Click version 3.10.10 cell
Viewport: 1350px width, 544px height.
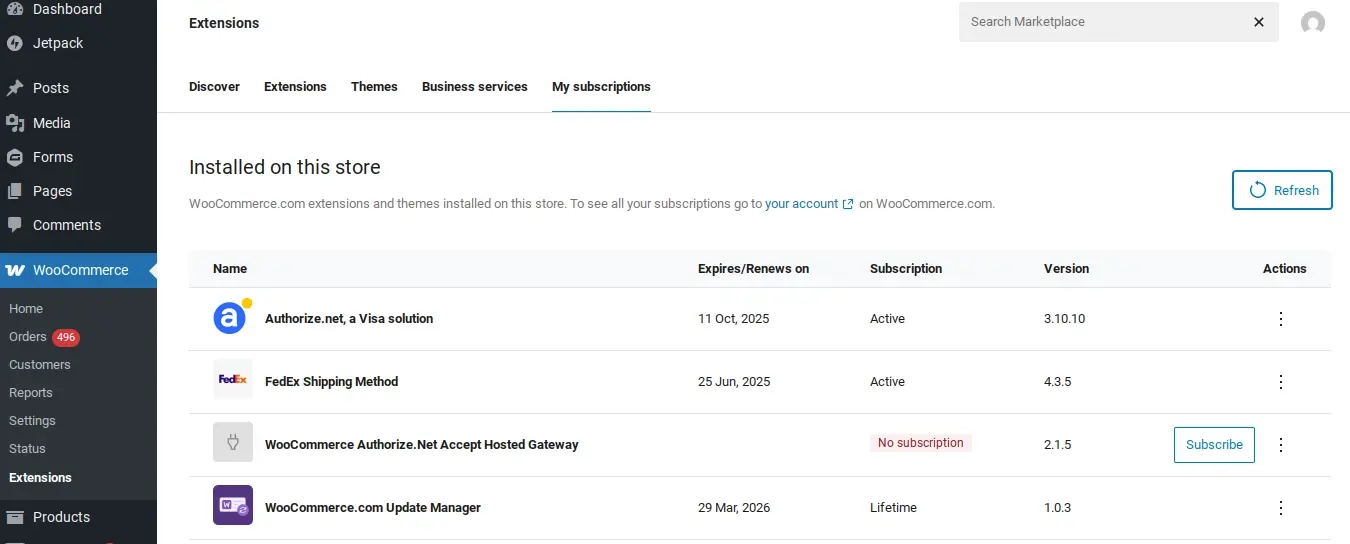[1064, 319]
